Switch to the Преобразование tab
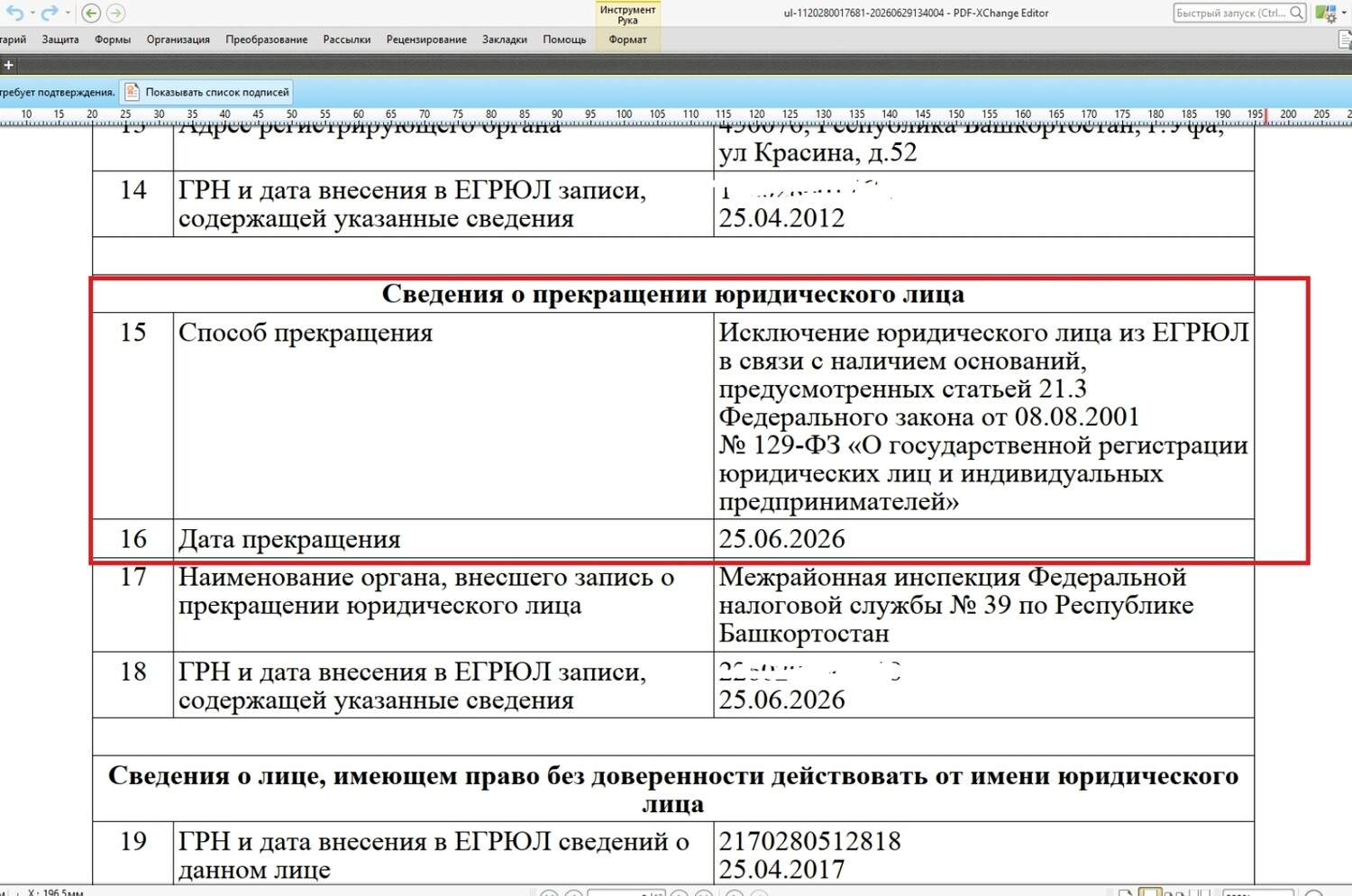 (x=267, y=40)
